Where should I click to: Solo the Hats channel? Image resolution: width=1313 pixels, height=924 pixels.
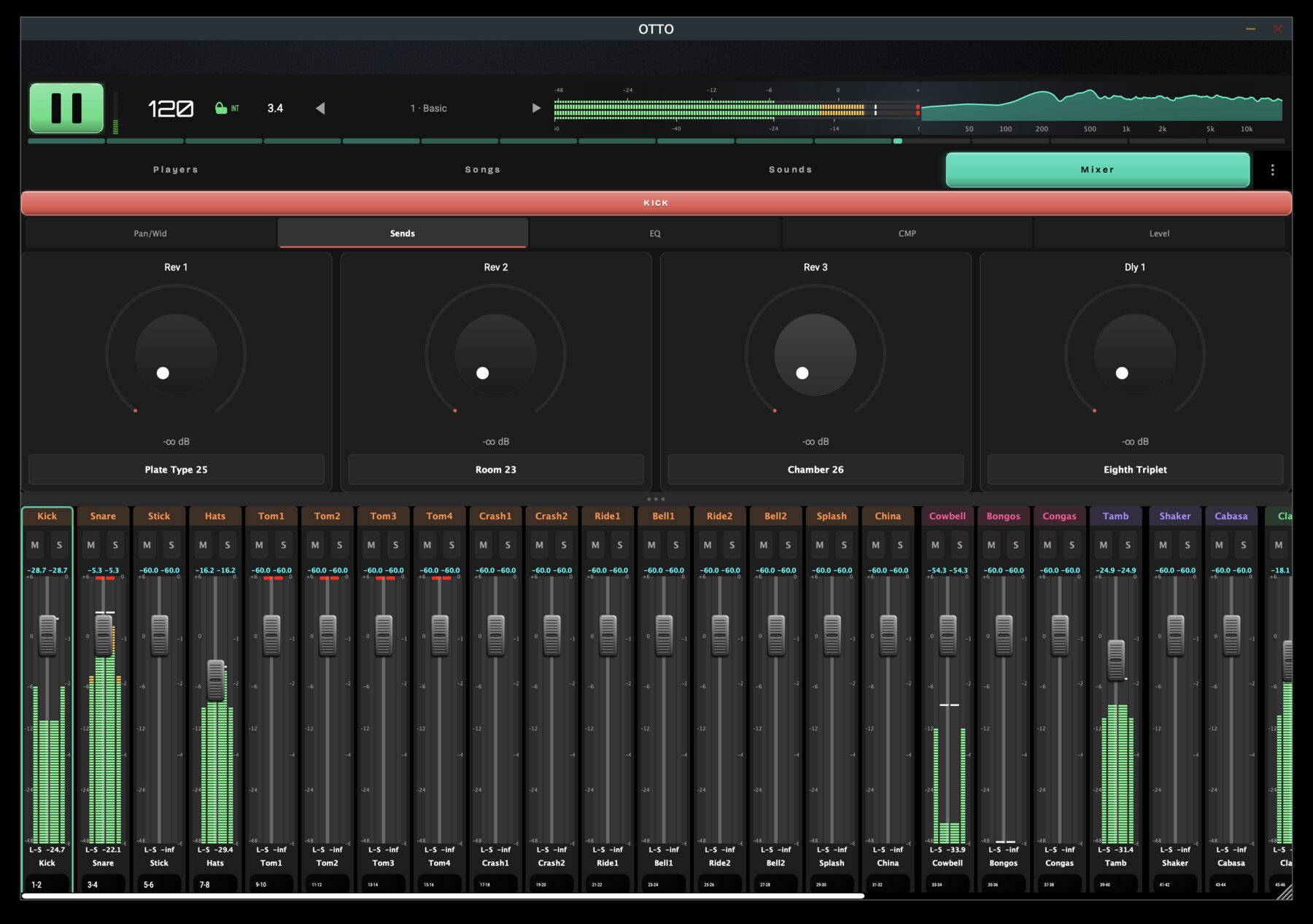(x=228, y=545)
